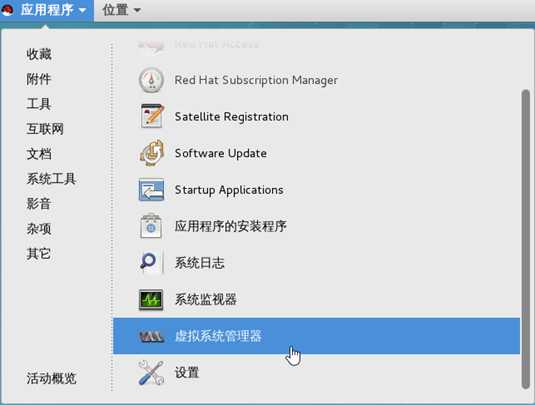Open the 位置 menu in top bar

tap(121, 10)
